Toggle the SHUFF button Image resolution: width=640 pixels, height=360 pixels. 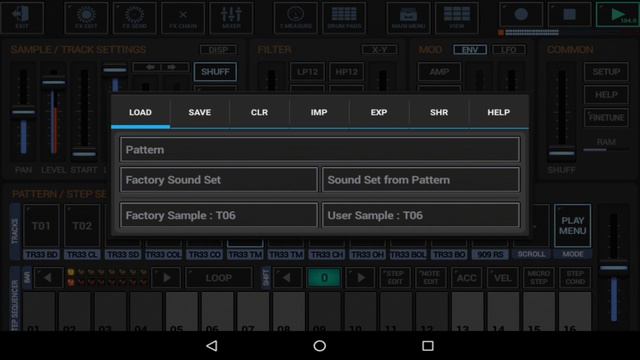[x=215, y=72]
